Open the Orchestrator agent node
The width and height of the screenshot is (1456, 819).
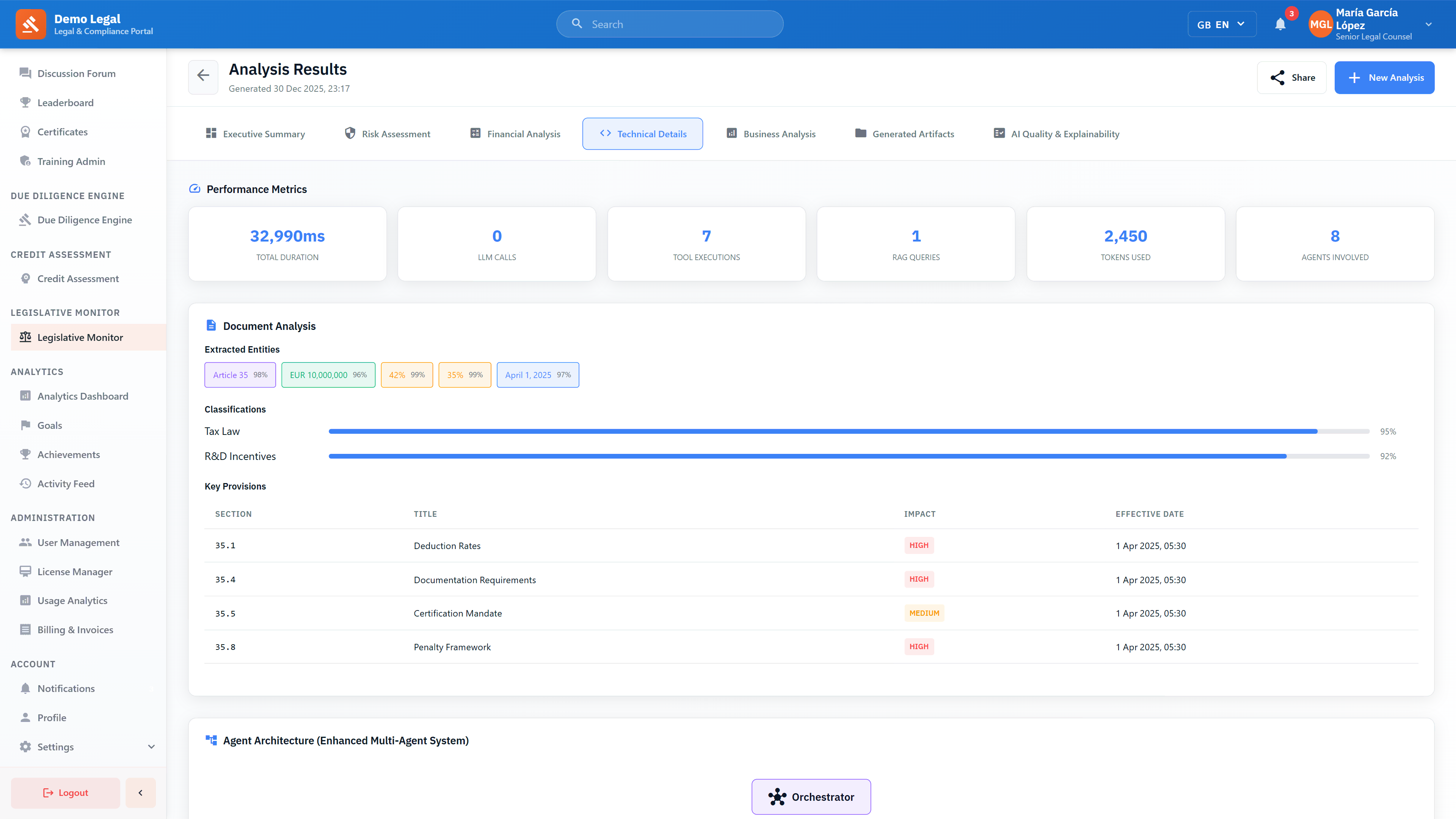pos(811,796)
